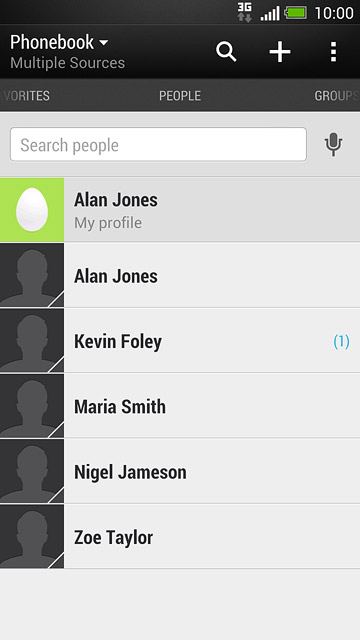The width and height of the screenshot is (360, 640).
Task: Open Alan Jones My profile entry
Action: [x=180, y=210]
